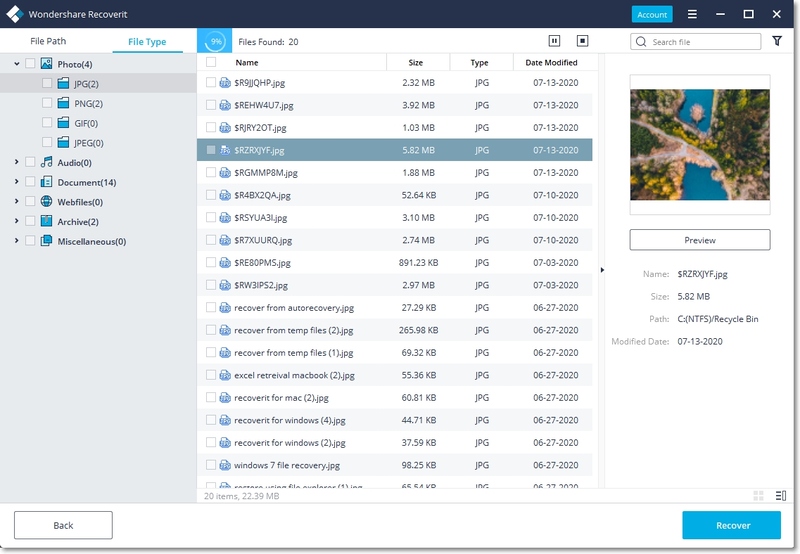Image resolution: width=800 pixels, height=554 pixels.
Task: Toggle the select-all checkbox in Name header
Action: [x=211, y=62]
